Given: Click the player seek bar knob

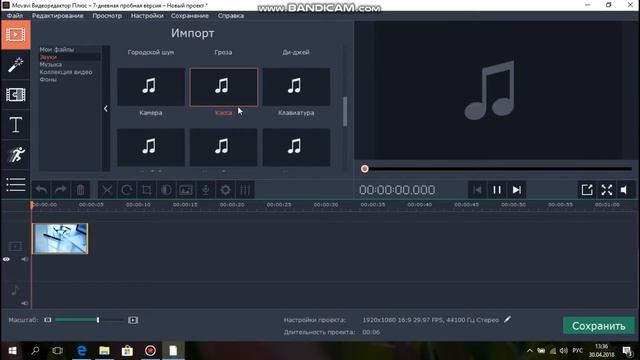Looking at the screenshot, I should pyautogui.click(x=364, y=169).
